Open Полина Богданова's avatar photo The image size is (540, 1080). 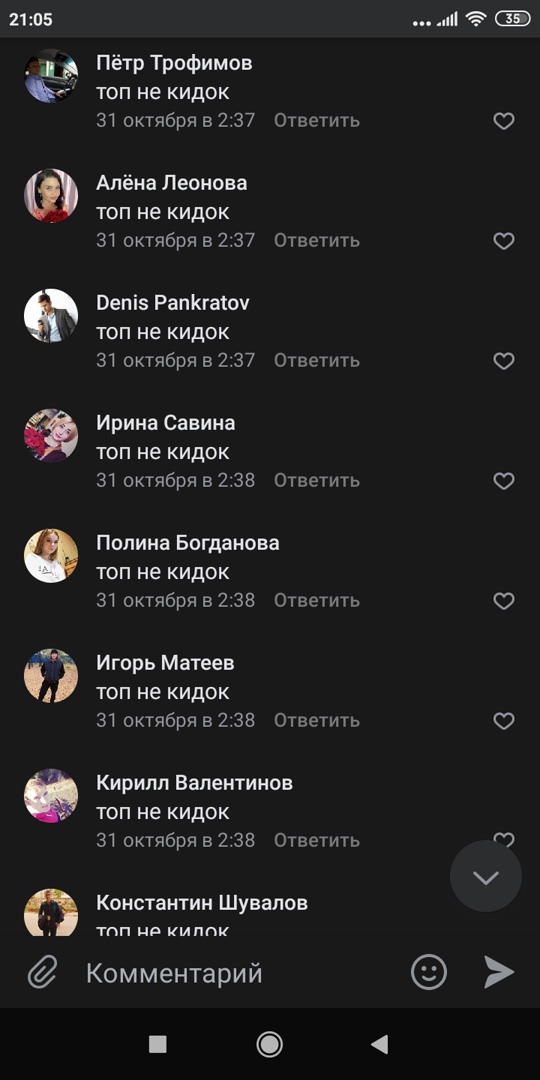51,556
